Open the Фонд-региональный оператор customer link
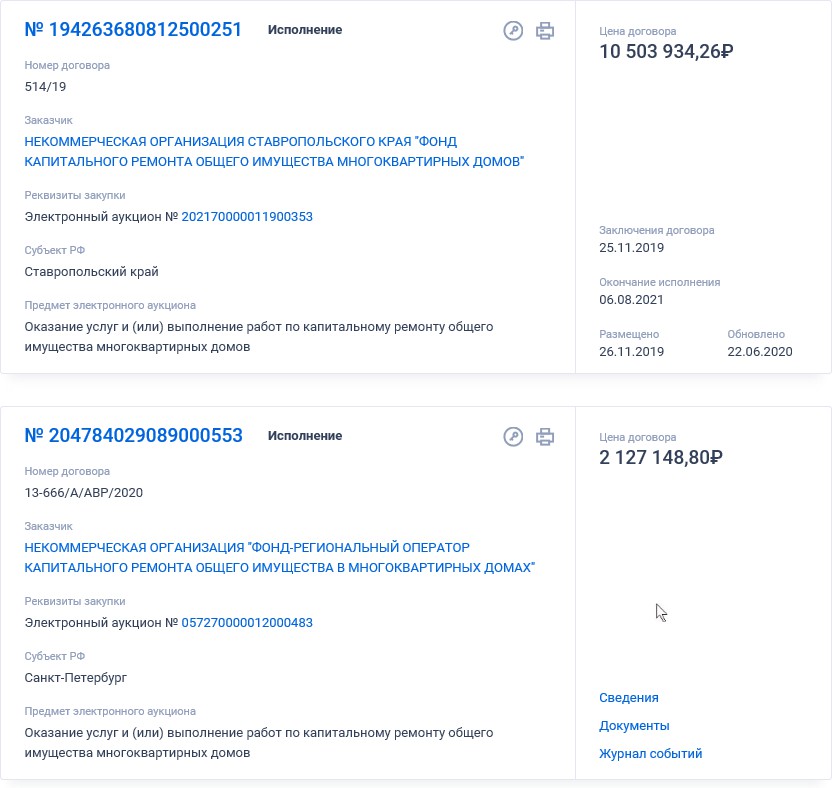 click(280, 558)
